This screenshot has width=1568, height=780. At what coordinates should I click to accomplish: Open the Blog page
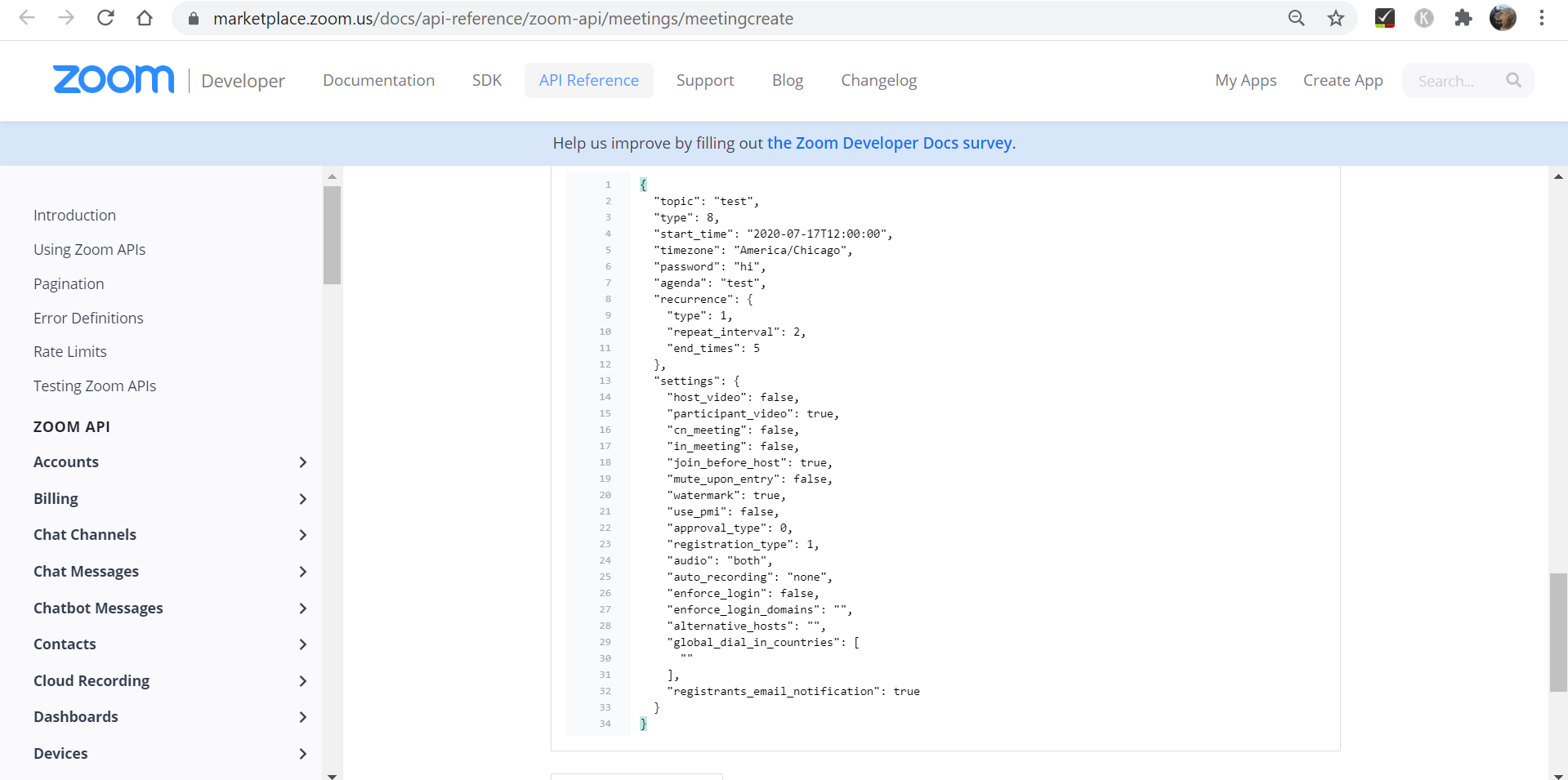pyautogui.click(x=788, y=80)
